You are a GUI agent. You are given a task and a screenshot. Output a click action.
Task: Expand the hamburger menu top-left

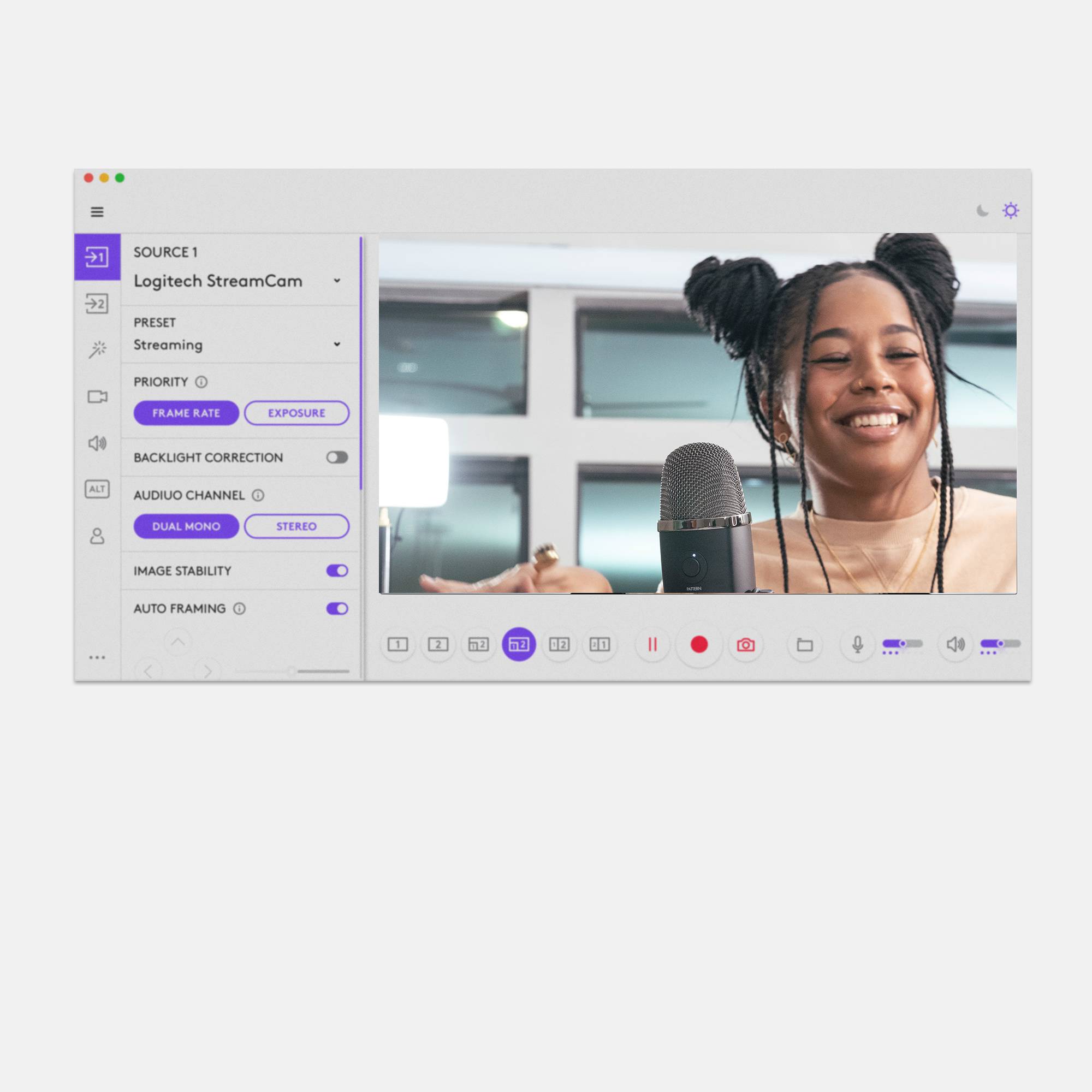(x=97, y=212)
